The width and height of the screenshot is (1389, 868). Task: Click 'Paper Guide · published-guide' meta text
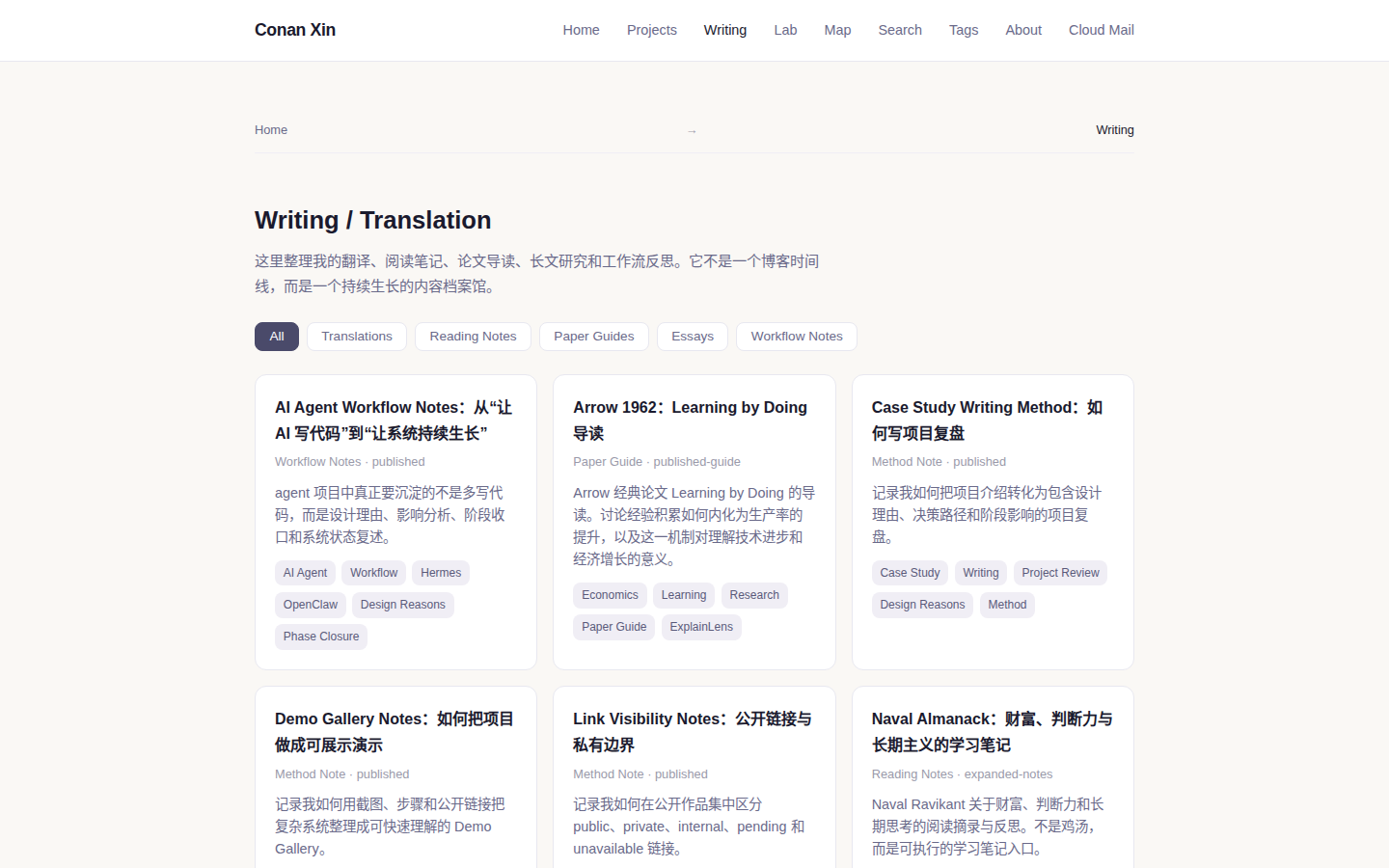point(657,462)
